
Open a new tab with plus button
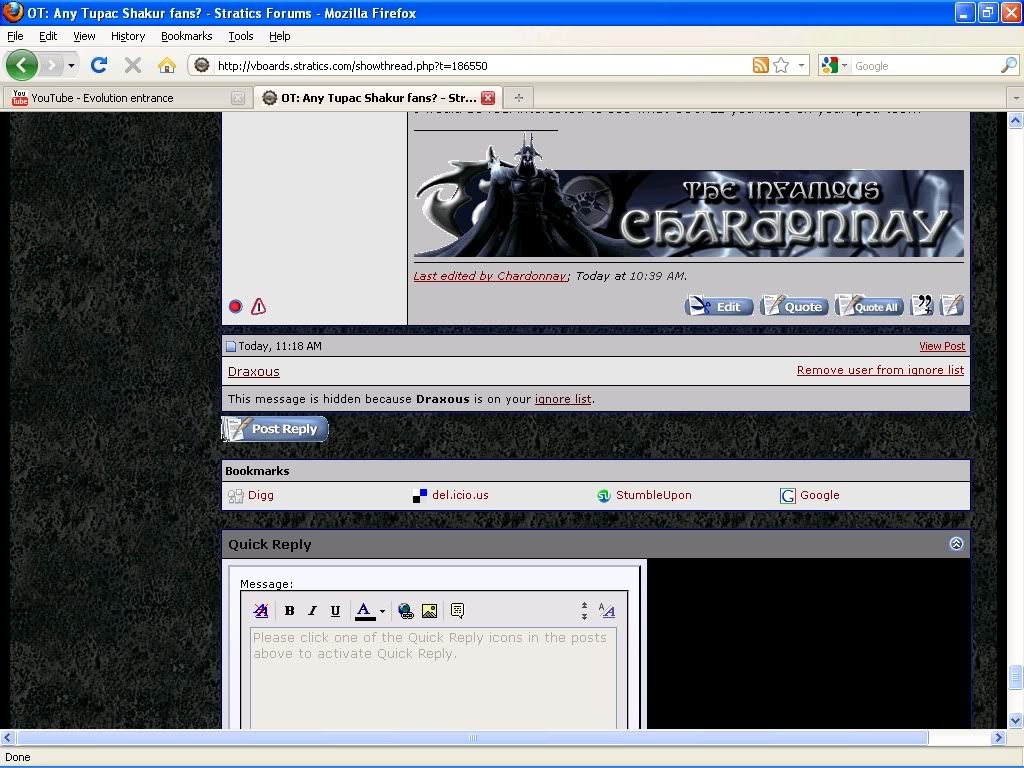(x=519, y=98)
